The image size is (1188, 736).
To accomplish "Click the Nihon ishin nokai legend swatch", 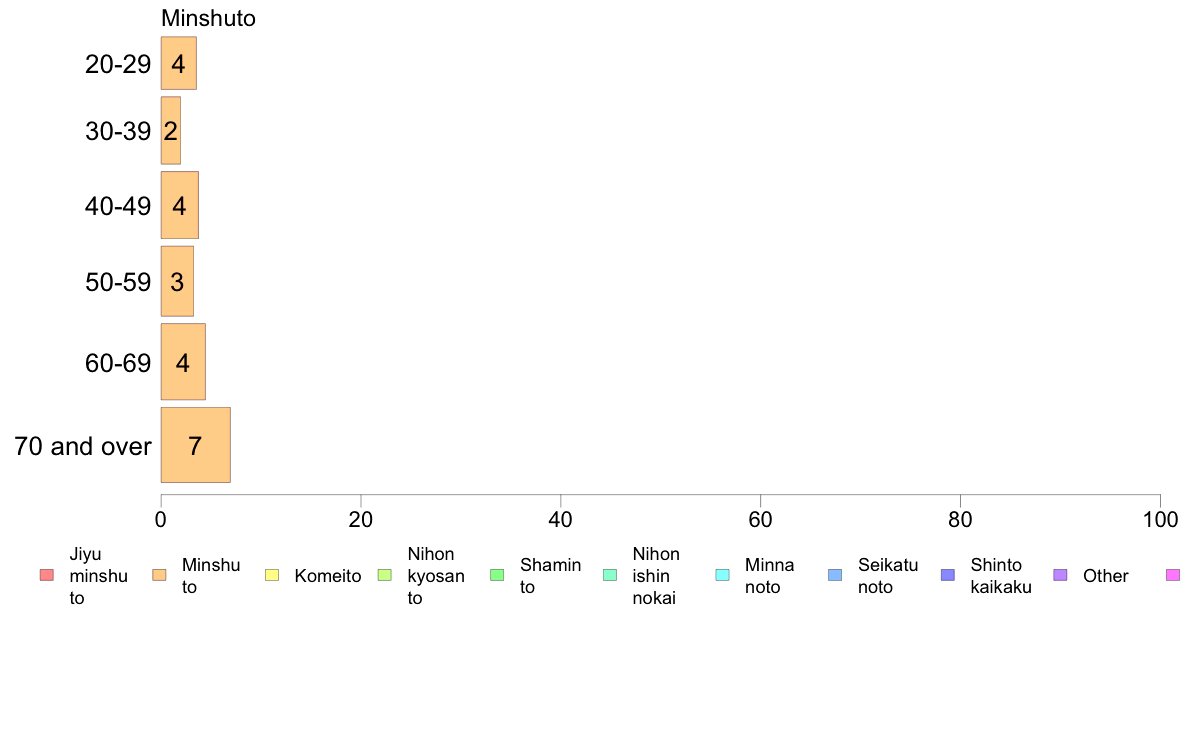I will coord(610,575).
